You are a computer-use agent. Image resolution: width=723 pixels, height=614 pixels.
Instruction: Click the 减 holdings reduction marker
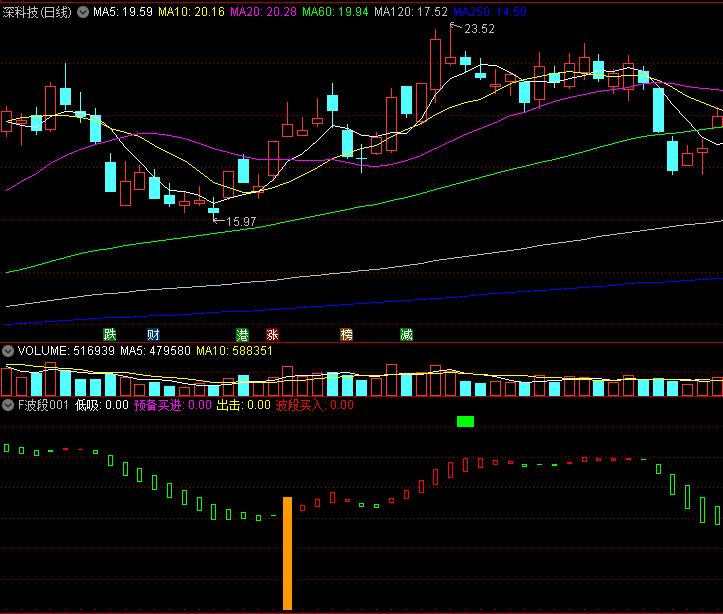(406, 334)
